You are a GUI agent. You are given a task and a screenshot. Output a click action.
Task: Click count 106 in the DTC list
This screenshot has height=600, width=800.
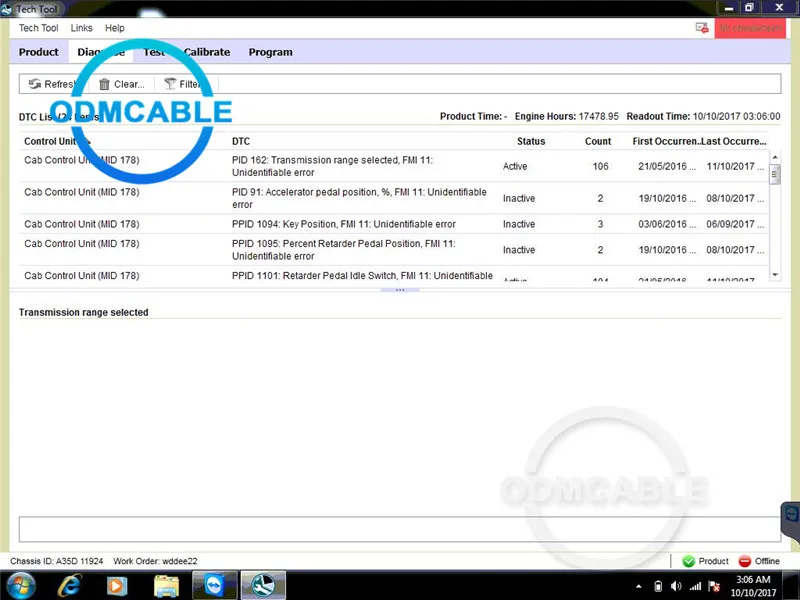point(600,166)
